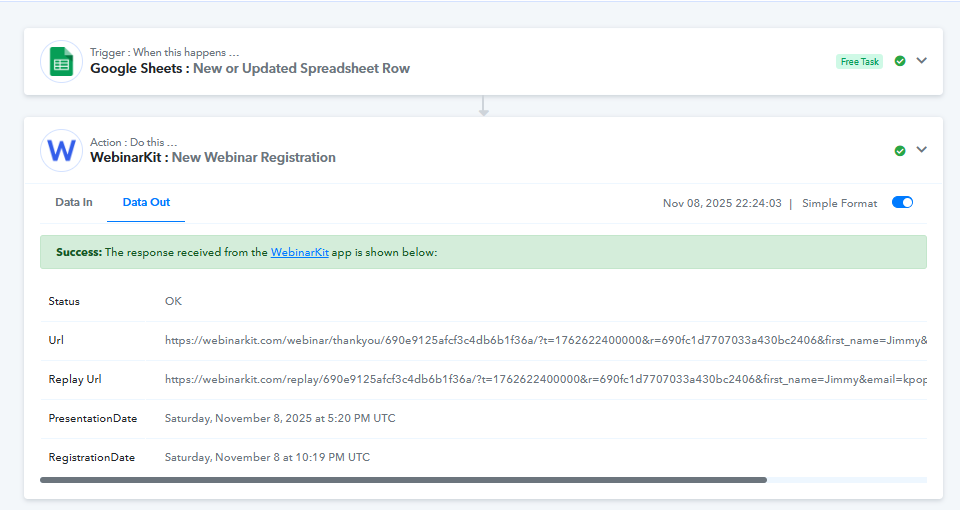This screenshot has height=510, width=960.
Task: Click the WebinarKit W logo icon
Action: pyautogui.click(x=61, y=151)
